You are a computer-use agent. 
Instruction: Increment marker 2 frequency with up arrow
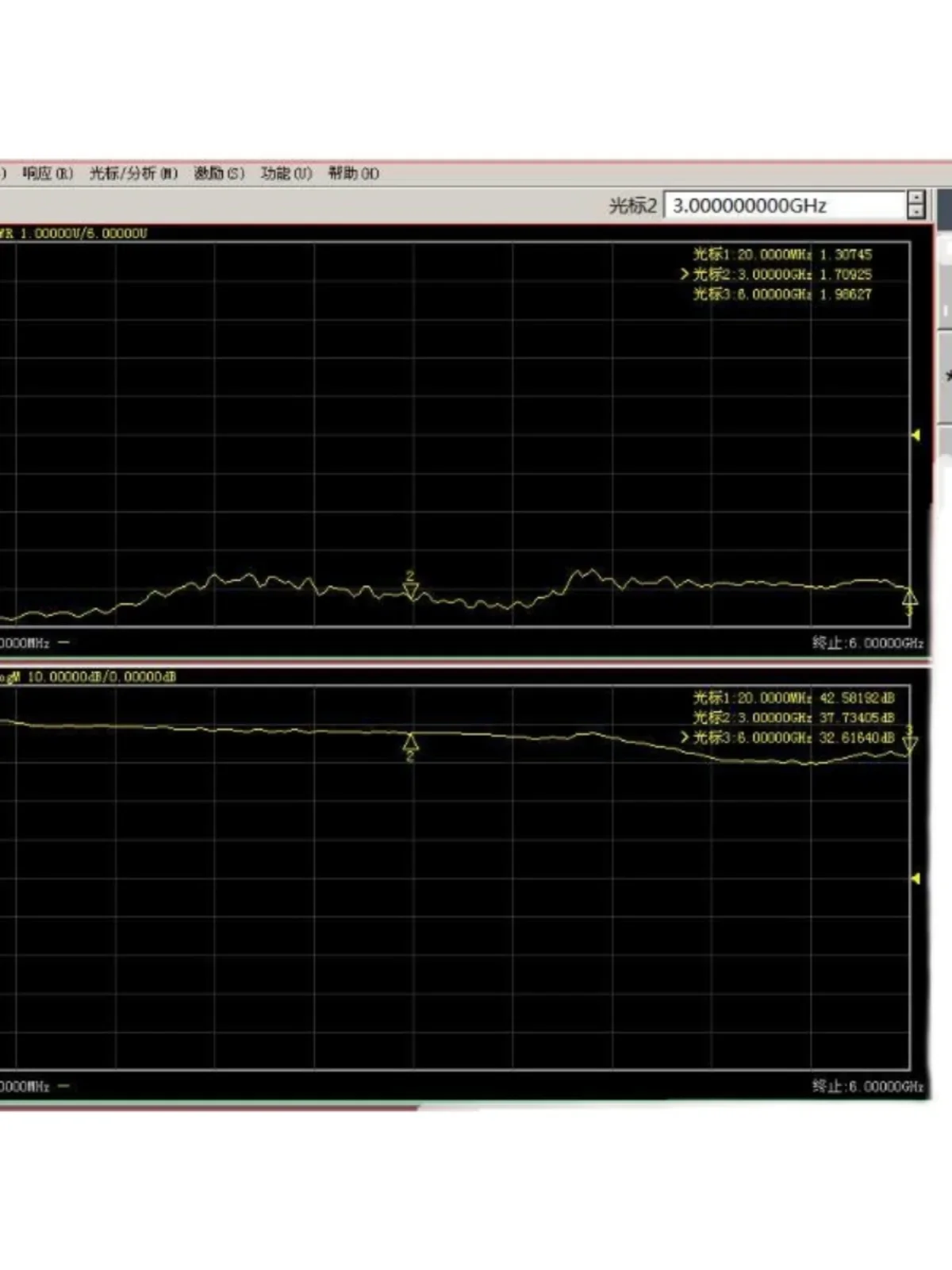point(916,198)
